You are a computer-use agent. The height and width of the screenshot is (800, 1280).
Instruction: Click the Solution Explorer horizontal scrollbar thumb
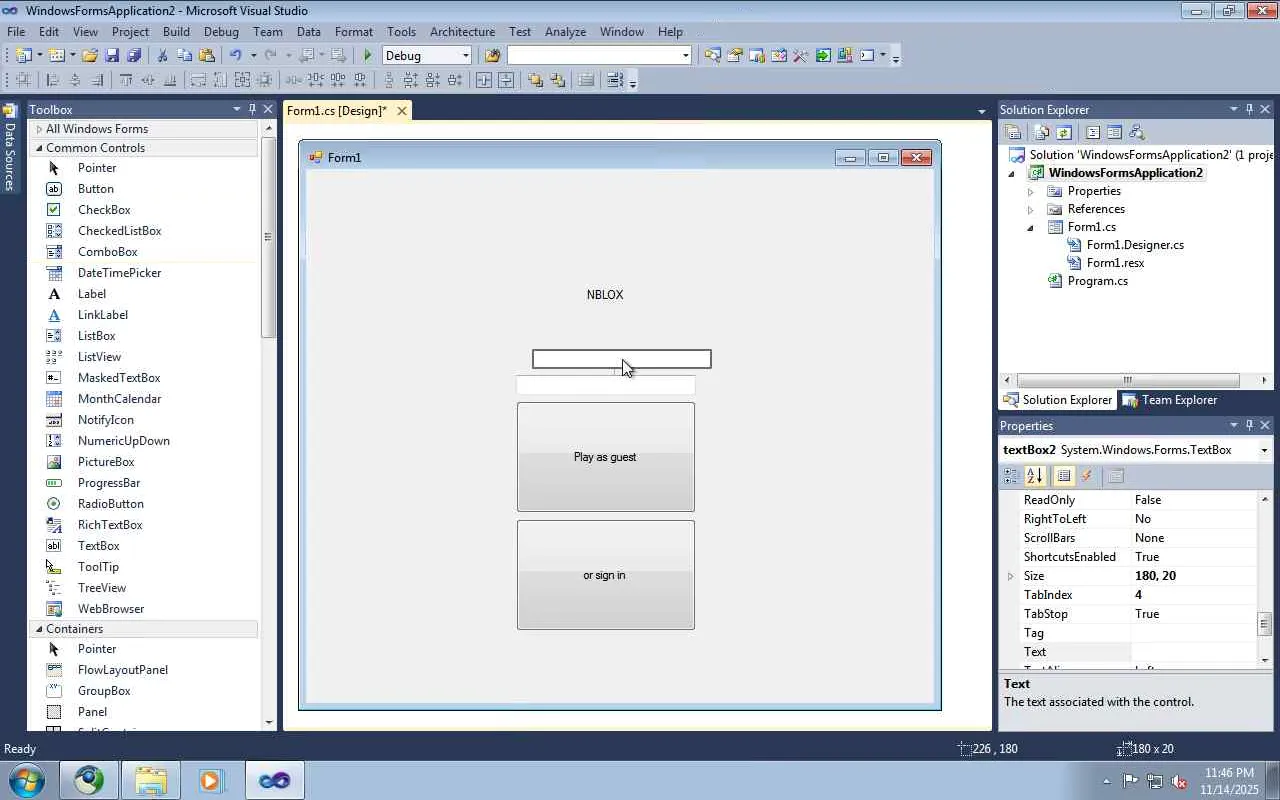[x=1128, y=380]
